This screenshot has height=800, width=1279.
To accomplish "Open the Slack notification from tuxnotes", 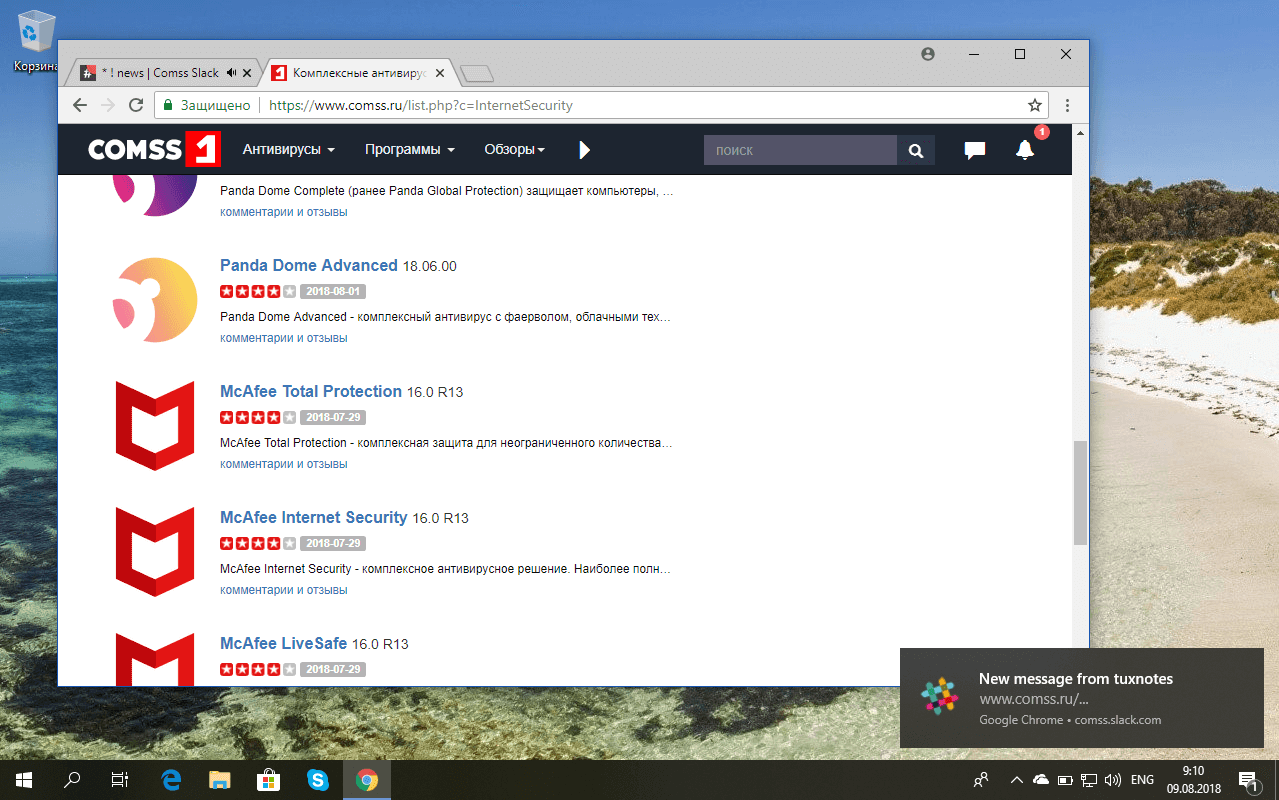I will [x=1082, y=698].
